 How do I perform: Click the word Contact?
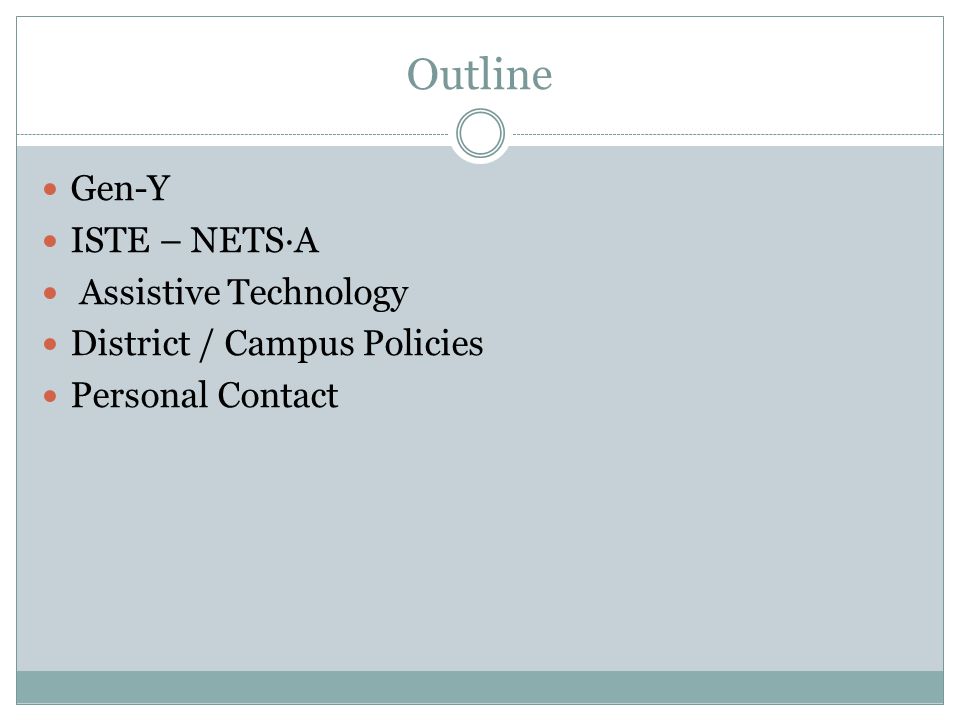[x=278, y=396]
